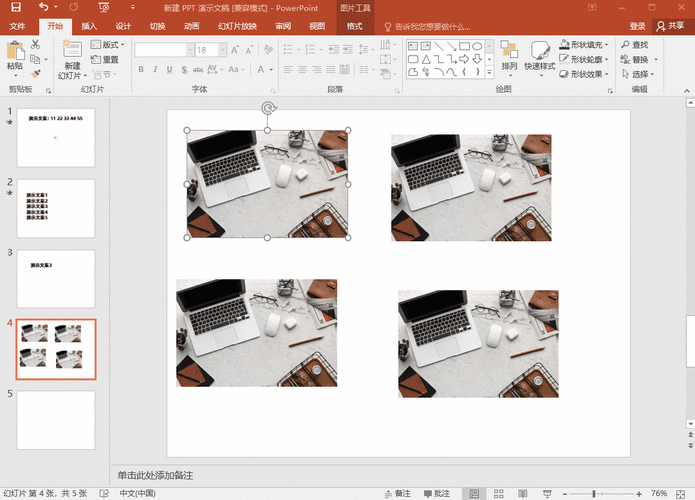Click 共享 share button
This screenshot has height=500, width=695.
click(x=671, y=26)
